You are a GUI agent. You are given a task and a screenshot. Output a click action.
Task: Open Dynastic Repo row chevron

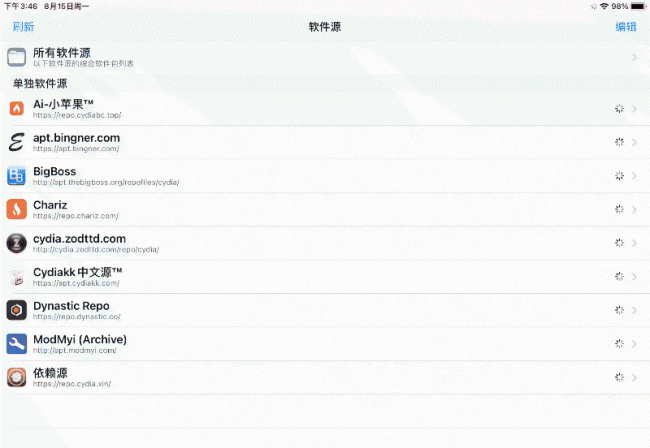634,310
